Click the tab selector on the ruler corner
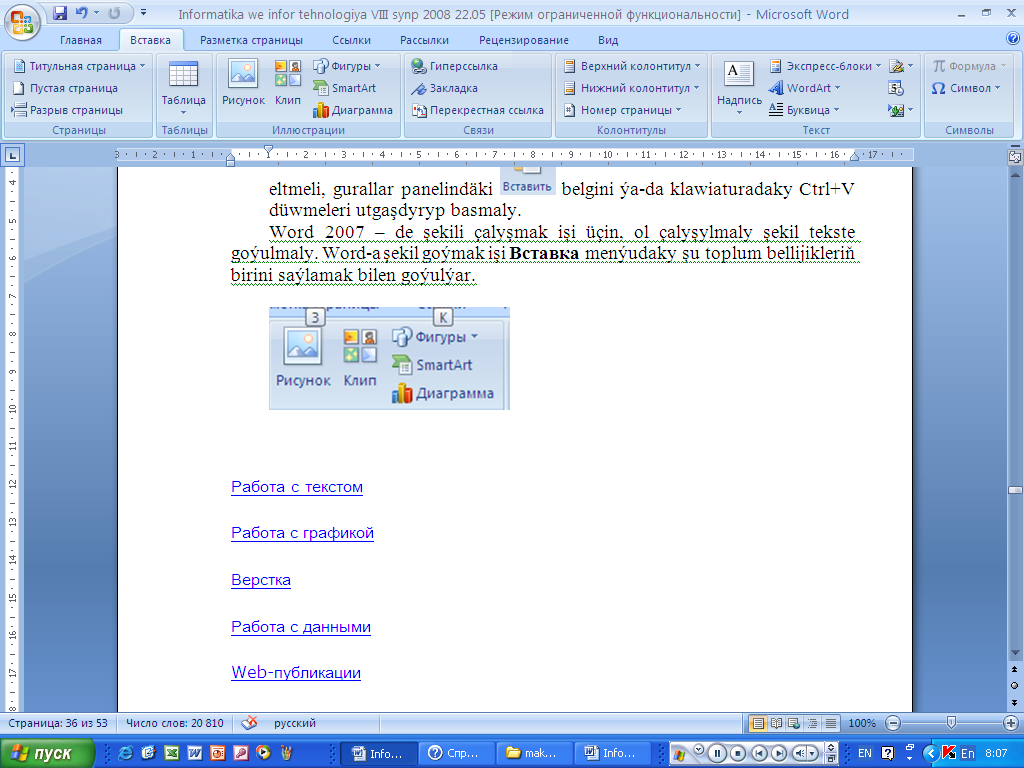The height and width of the screenshot is (768, 1024). pos(13,155)
